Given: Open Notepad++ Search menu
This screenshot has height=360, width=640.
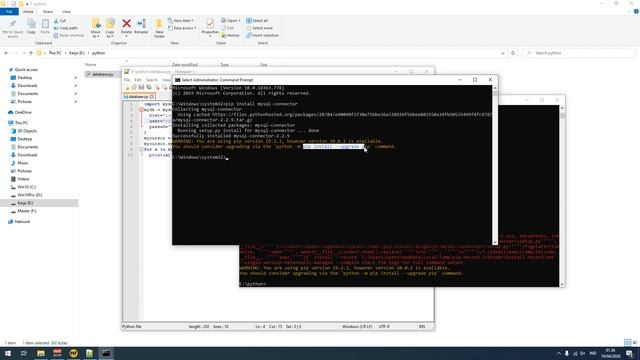Looking at the screenshot, I should click(152, 80).
